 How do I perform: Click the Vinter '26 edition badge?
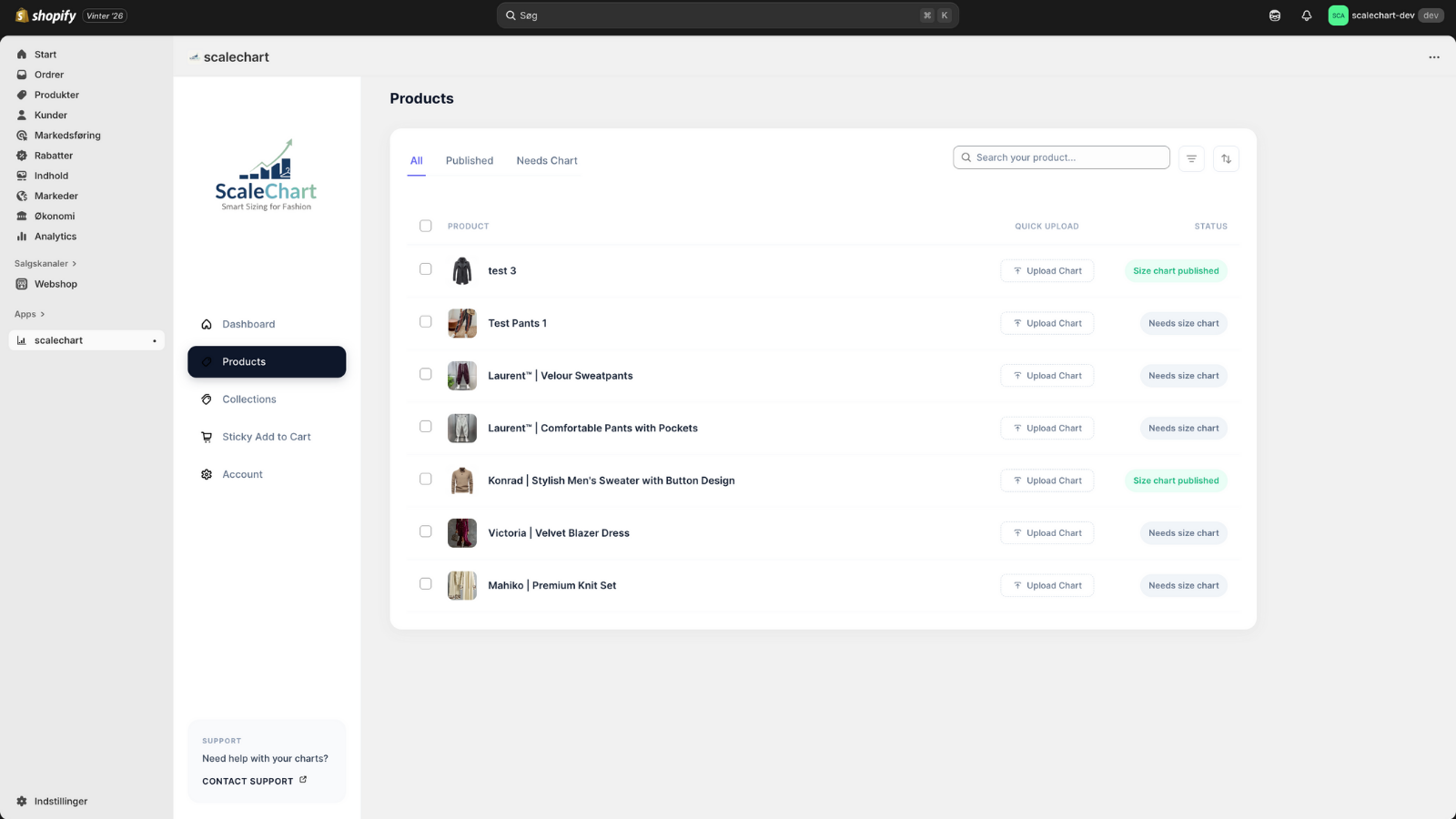click(105, 15)
